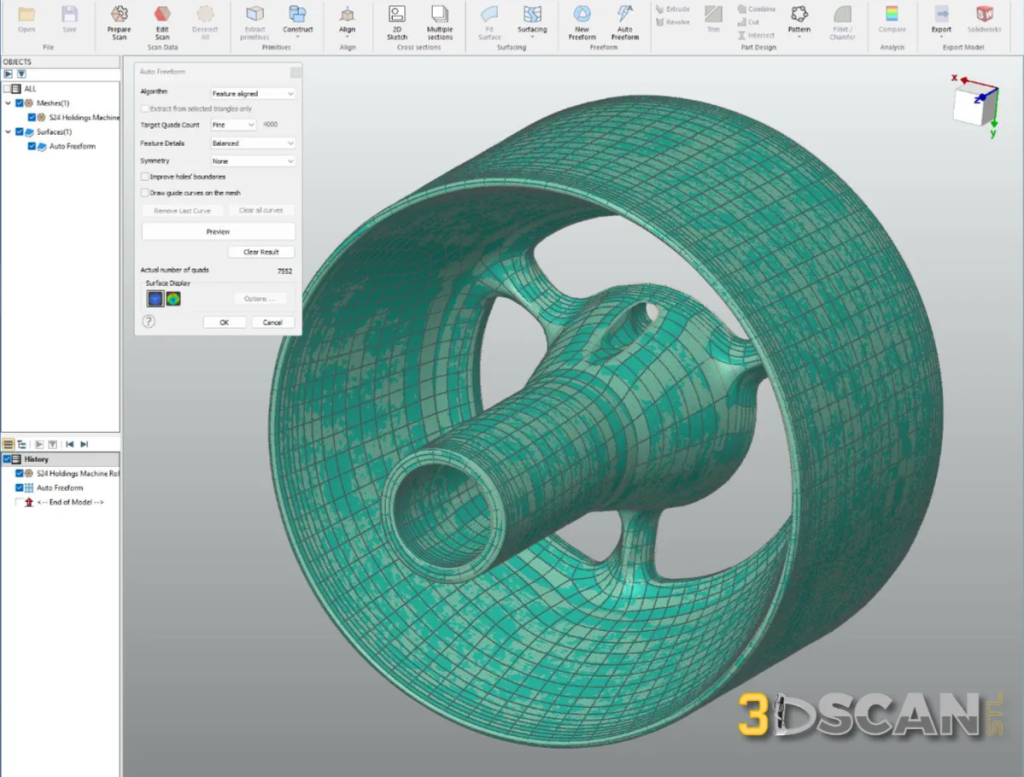Click the Clear Result button

click(x=261, y=252)
